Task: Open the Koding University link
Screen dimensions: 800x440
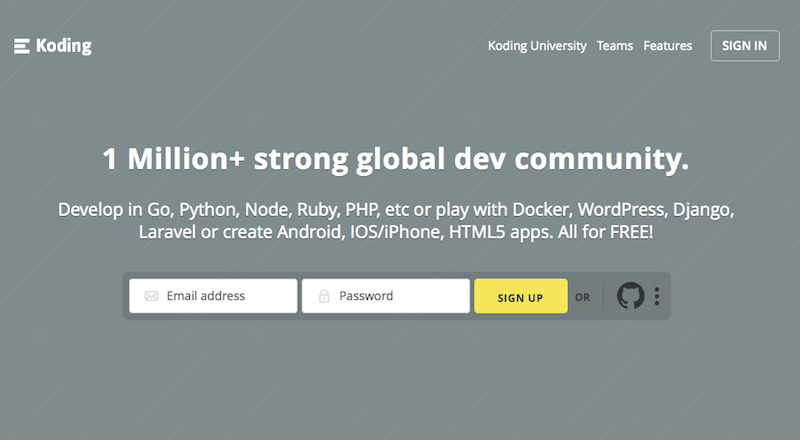Action: click(537, 46)
